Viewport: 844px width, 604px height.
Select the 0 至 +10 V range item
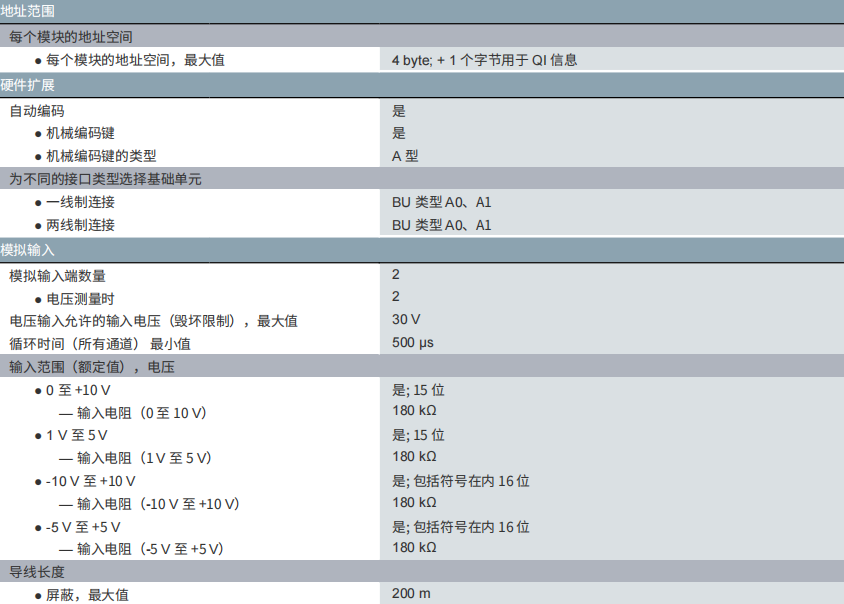pyautogui.click(x=78, y=390)
